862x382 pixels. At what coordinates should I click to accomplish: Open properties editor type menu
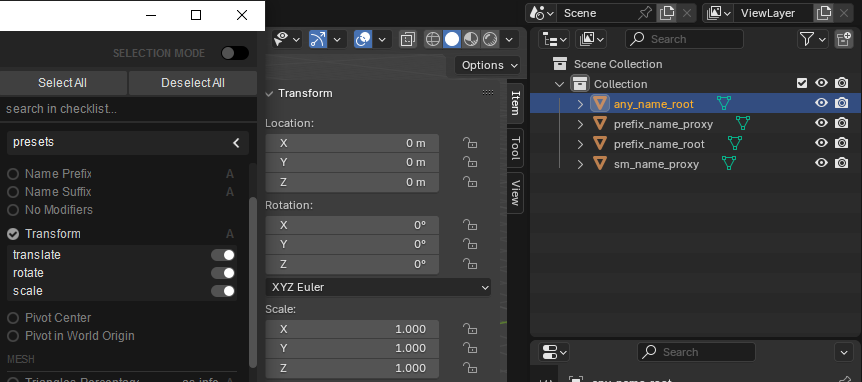pos(554,352)
